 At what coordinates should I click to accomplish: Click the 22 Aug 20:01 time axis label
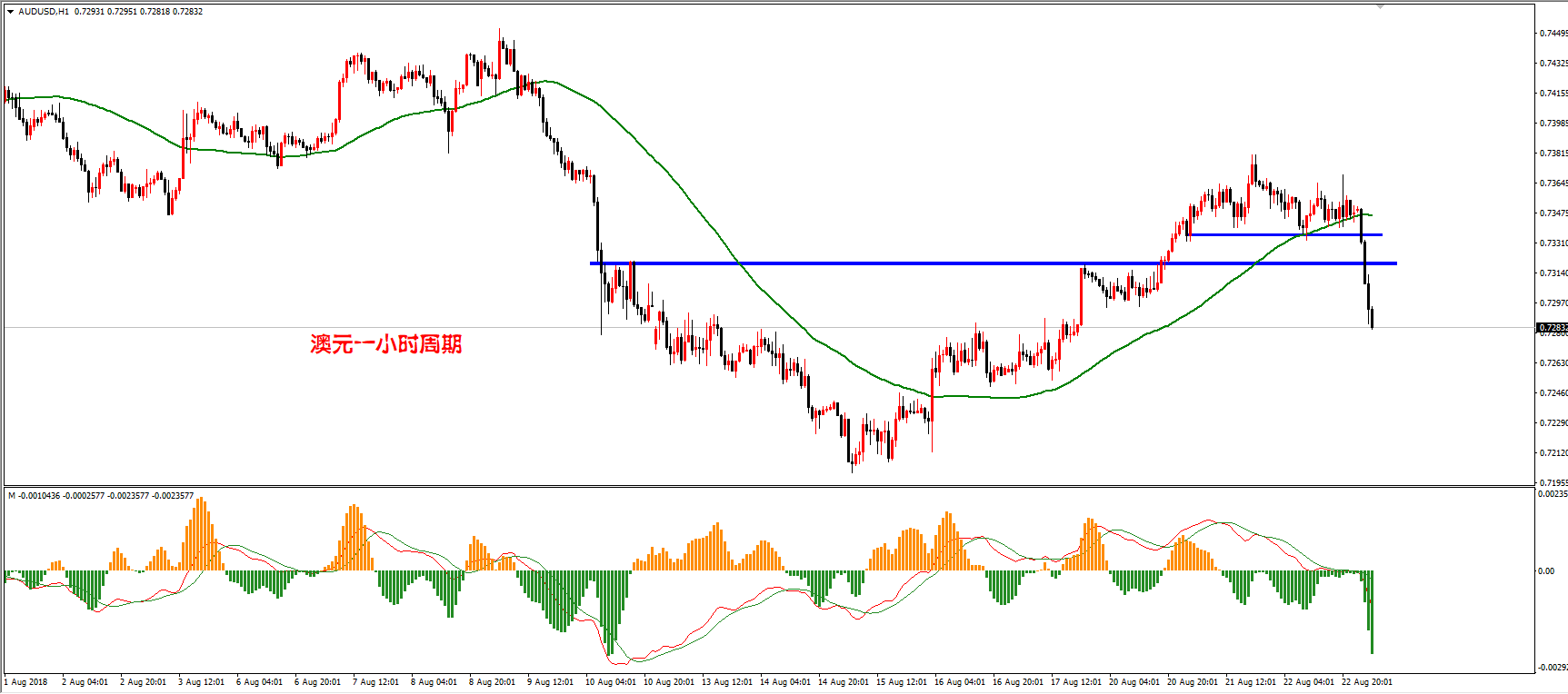[x=1366, y=682]
